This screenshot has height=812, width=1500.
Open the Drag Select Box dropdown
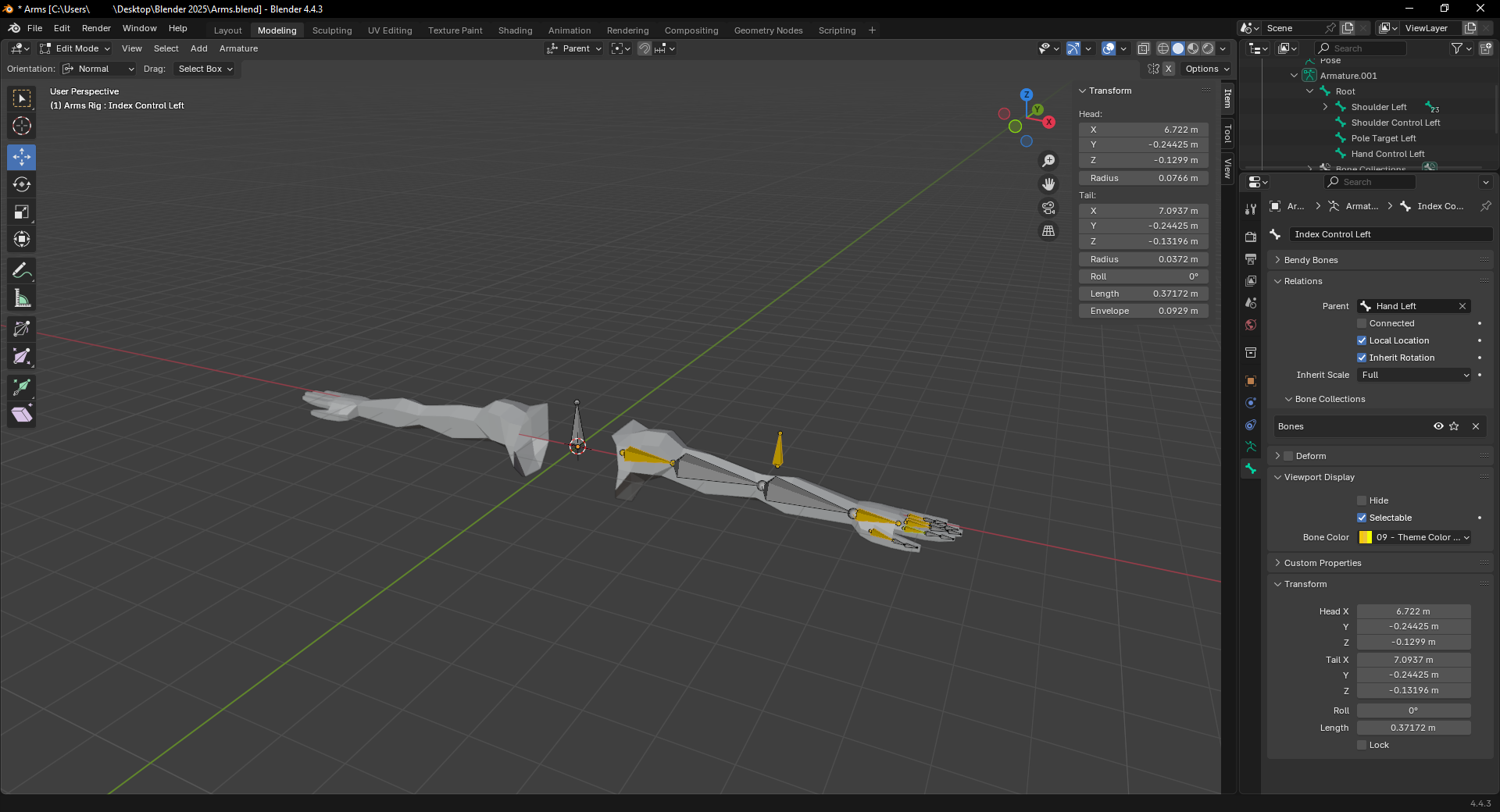coord(205,69)
